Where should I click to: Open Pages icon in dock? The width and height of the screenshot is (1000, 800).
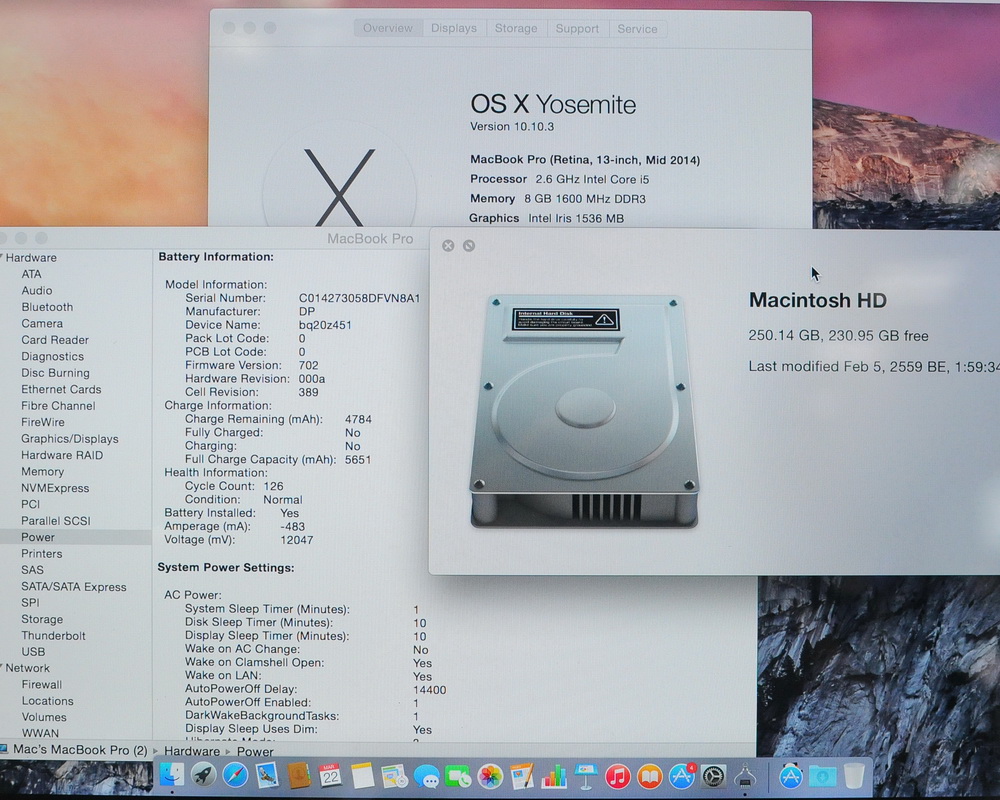tap(522, 776)
